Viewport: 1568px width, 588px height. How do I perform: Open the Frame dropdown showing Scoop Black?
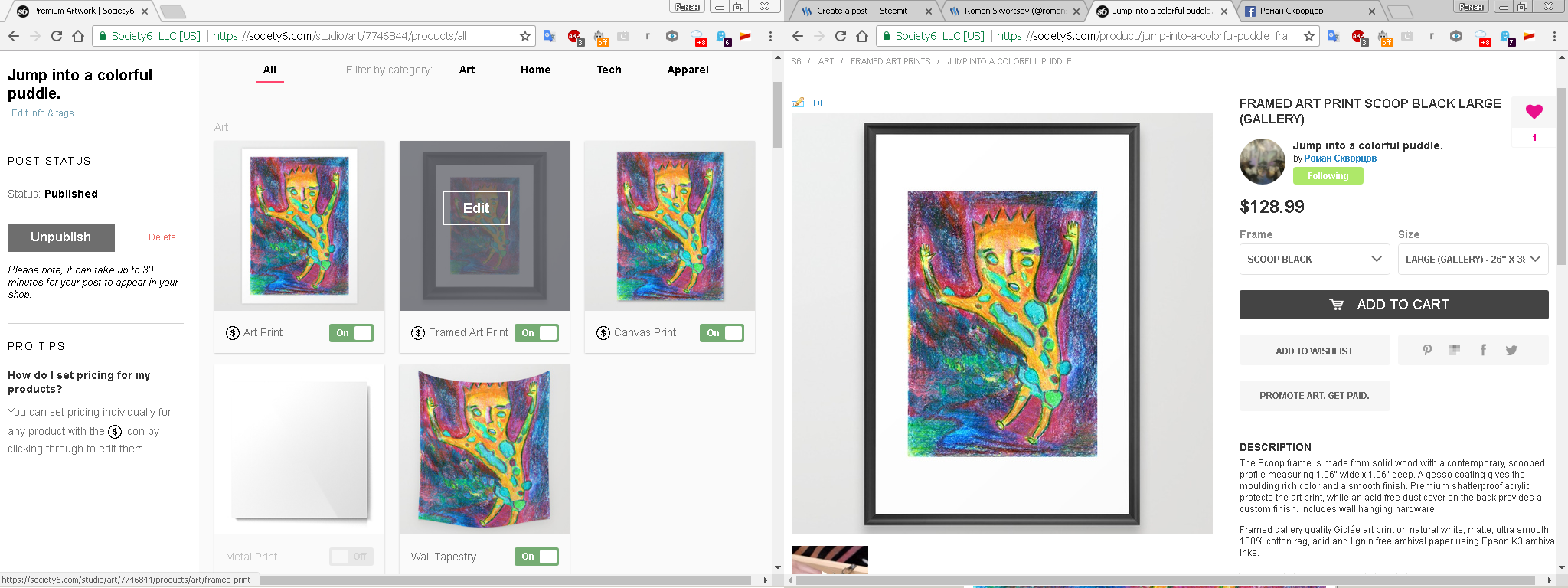[1315, 259]
